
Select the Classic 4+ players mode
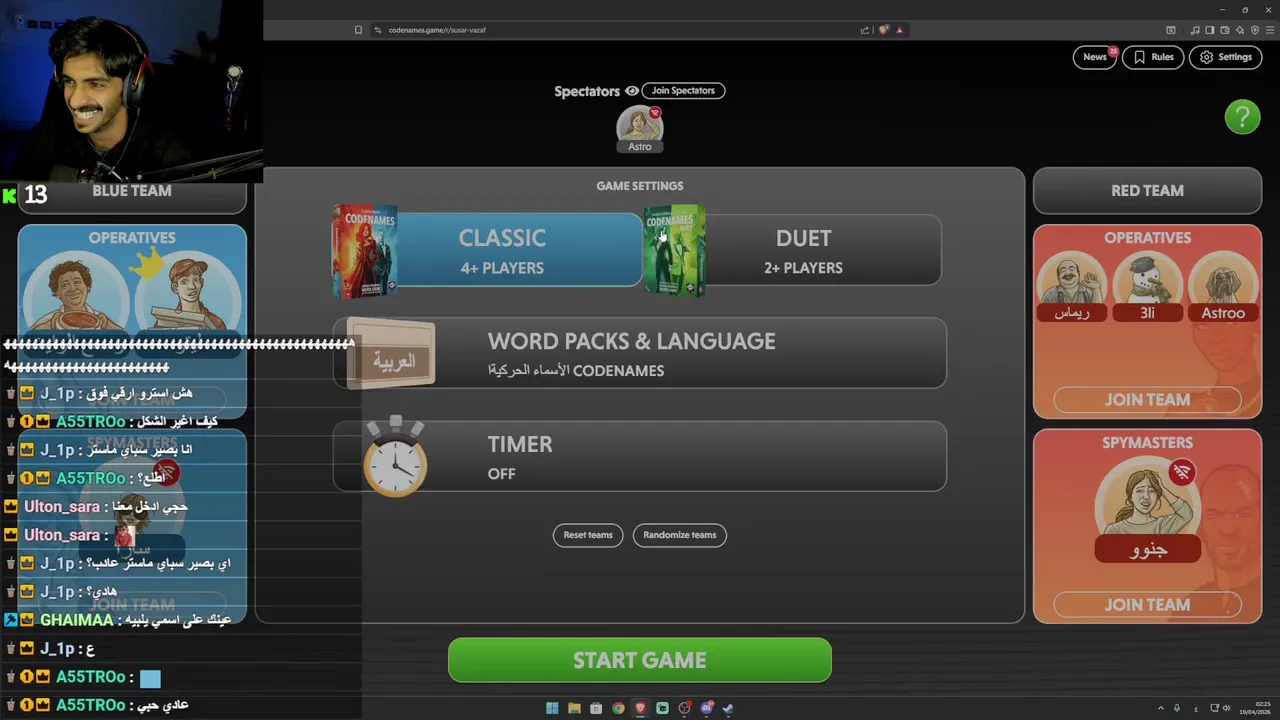pos(502,251)
